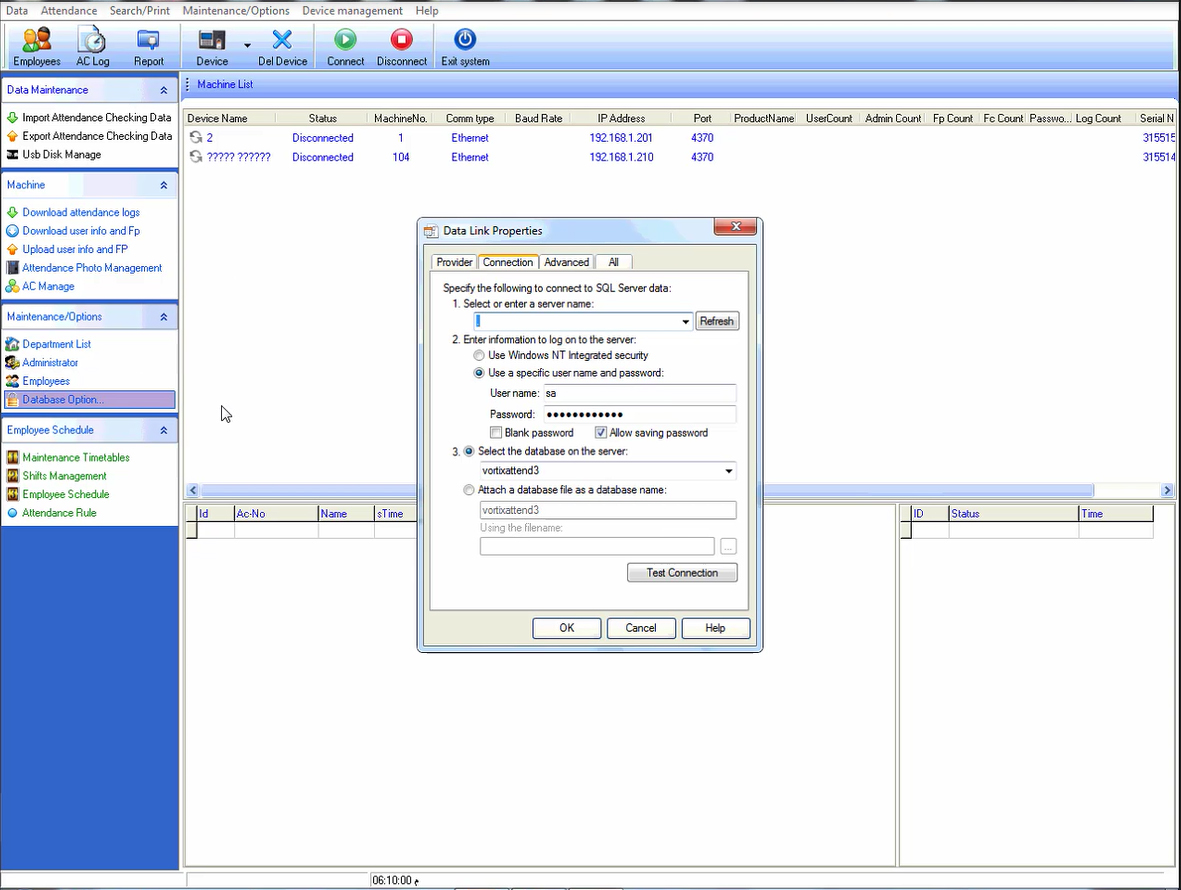Uncheck Allow saving password
1181x890 pixels.
(x=600, y=433)
